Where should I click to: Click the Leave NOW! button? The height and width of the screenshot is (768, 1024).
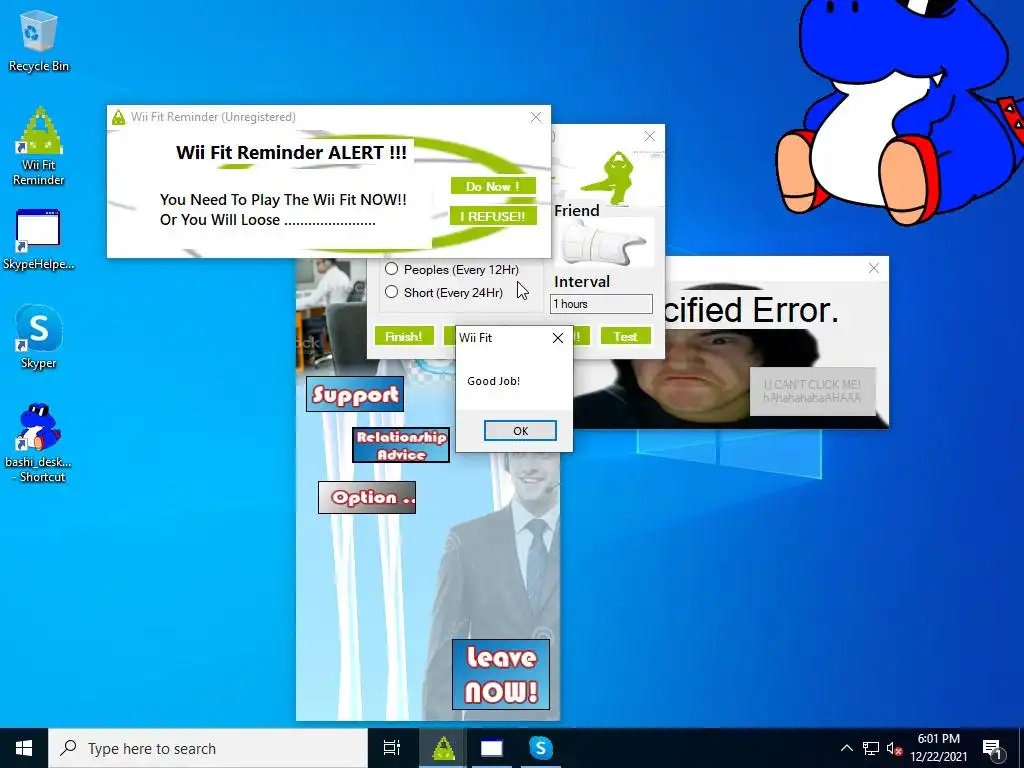point(501,675)
